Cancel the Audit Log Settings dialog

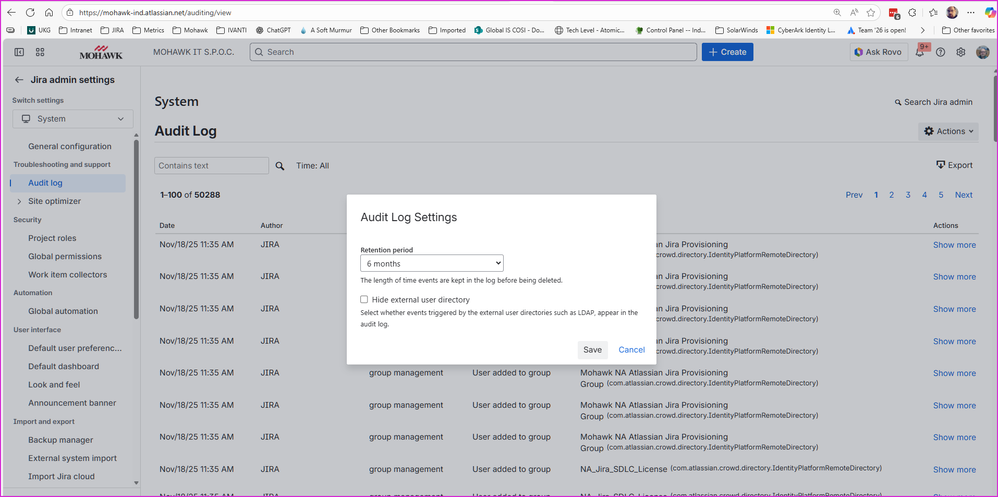[631, 350]
